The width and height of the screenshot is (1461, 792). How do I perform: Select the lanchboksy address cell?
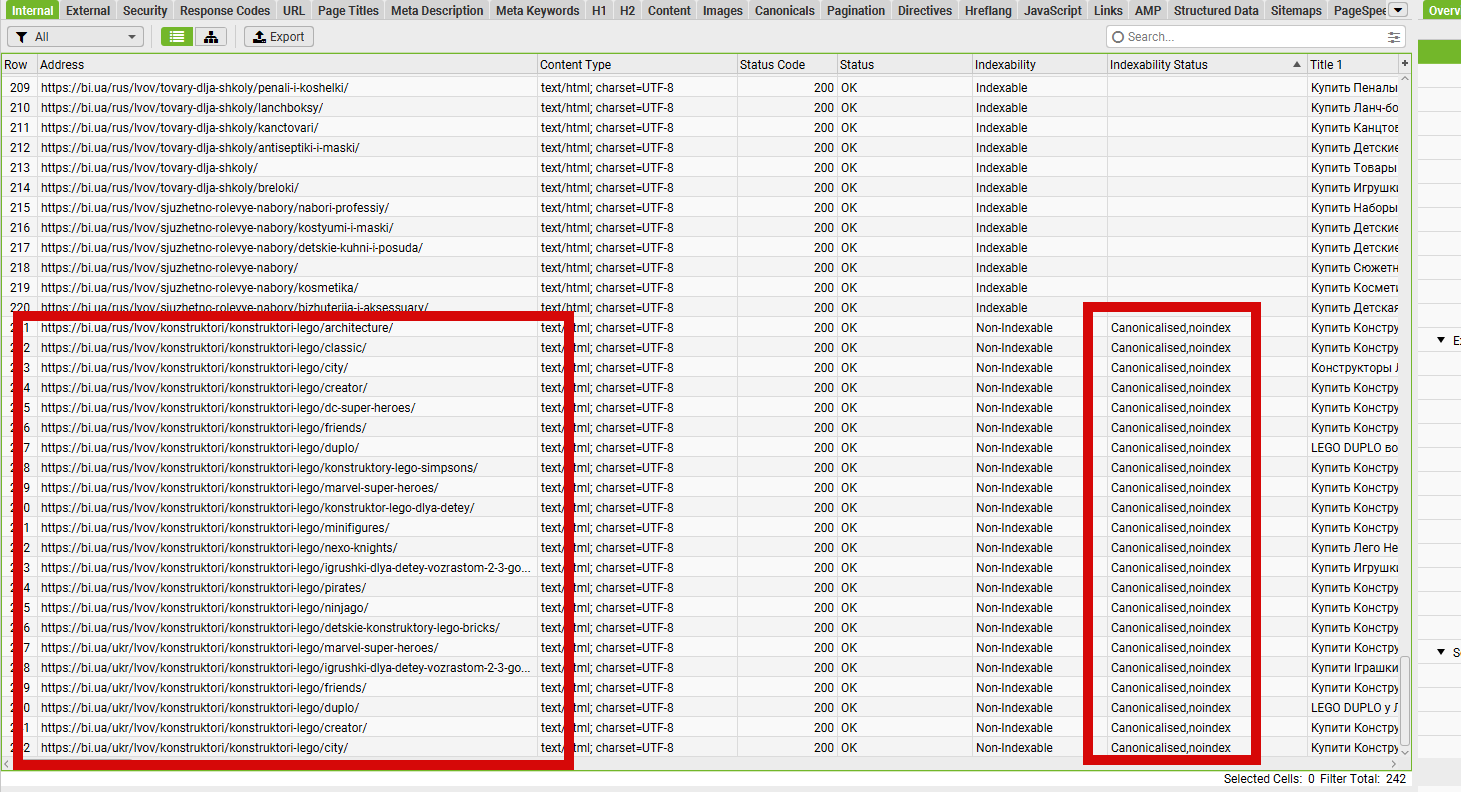(287, 108)
